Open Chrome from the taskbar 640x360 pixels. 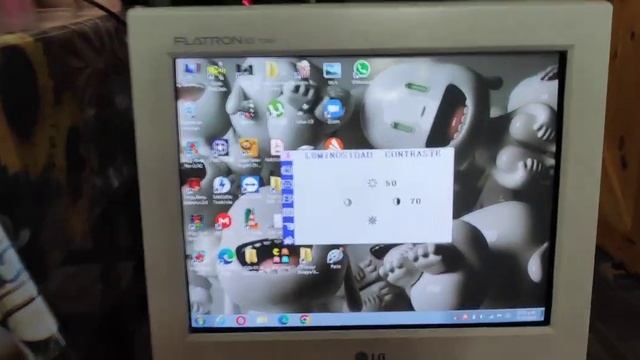[304, 319]
